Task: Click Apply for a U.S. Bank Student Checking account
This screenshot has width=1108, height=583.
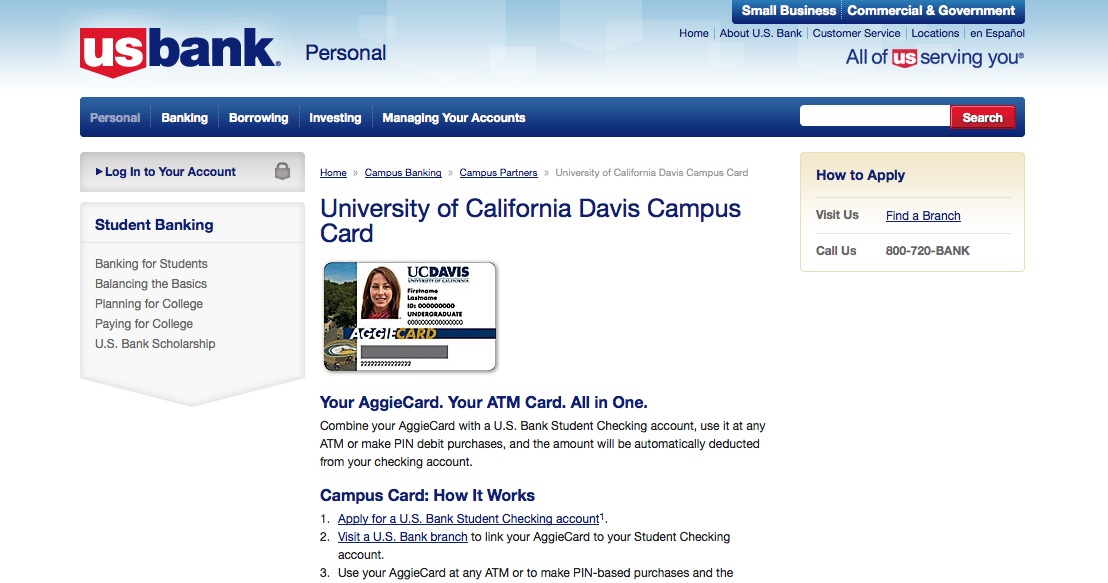Action: click(x=468, y=519)
